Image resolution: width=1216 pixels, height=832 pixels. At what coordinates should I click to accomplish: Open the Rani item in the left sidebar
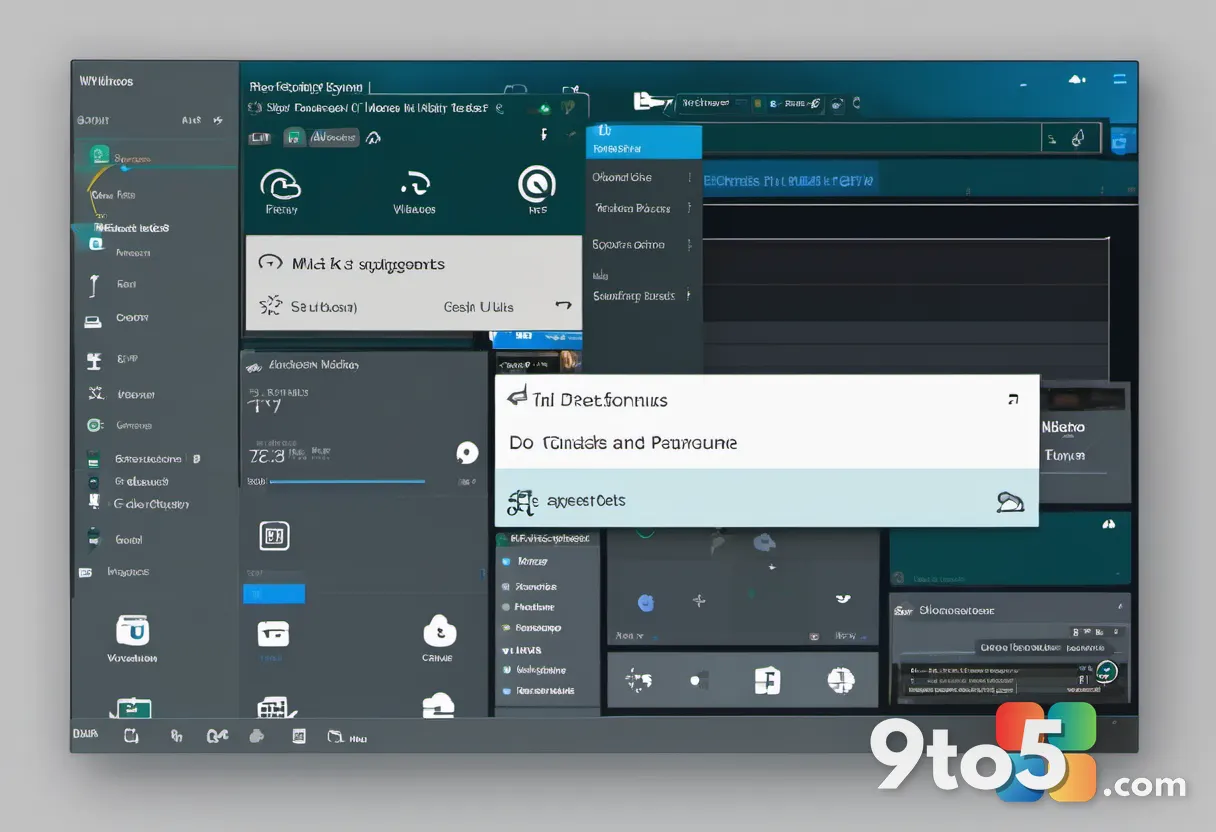[x=126, y=284]
